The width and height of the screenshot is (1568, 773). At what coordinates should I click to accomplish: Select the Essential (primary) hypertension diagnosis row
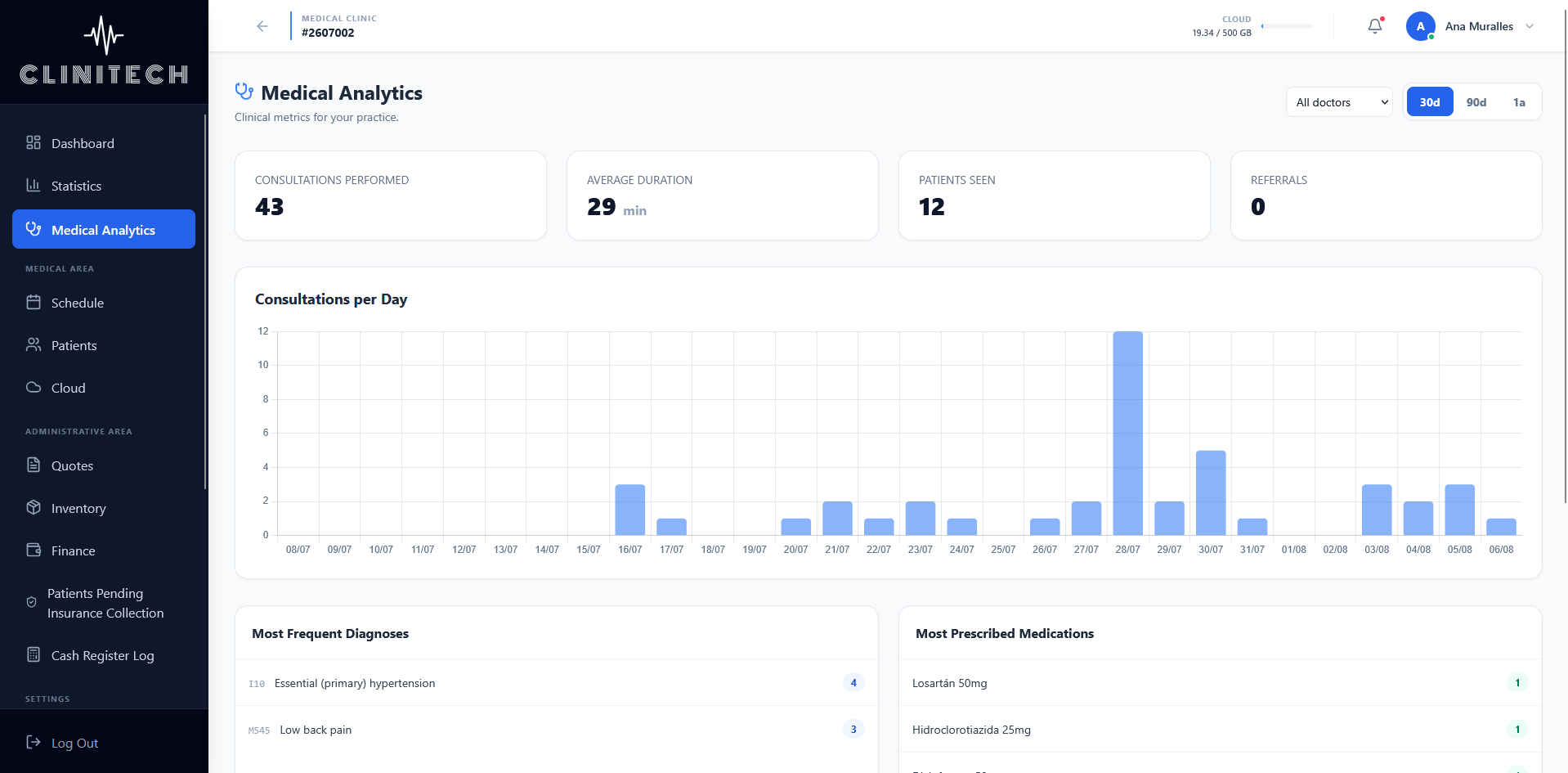(557, 683)
